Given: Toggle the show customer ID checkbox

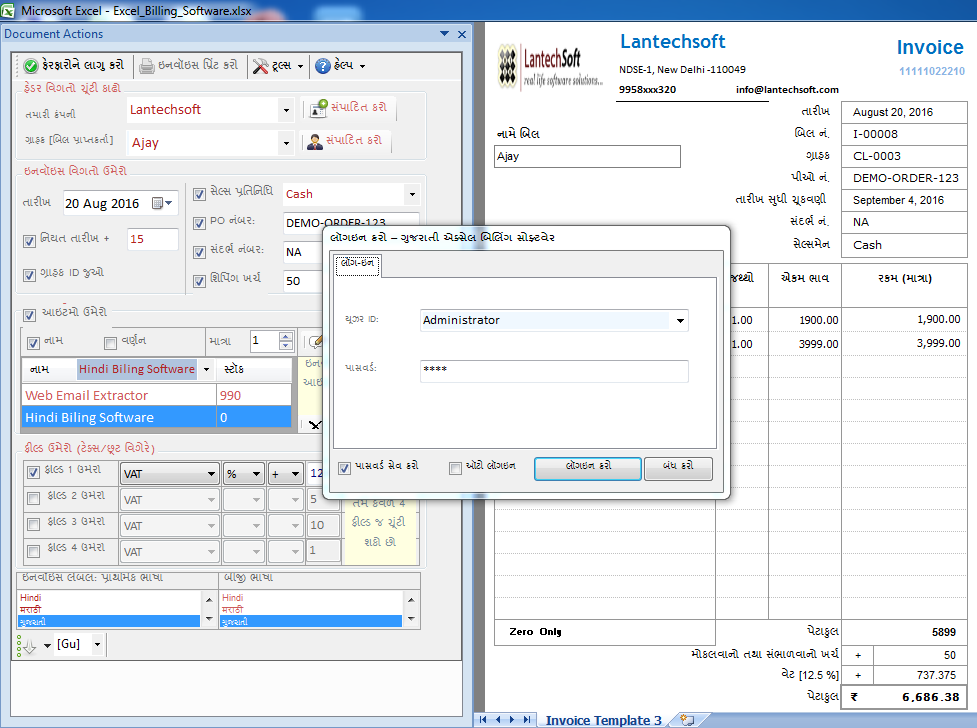Looking at the screenshot, I should [29, 275].
